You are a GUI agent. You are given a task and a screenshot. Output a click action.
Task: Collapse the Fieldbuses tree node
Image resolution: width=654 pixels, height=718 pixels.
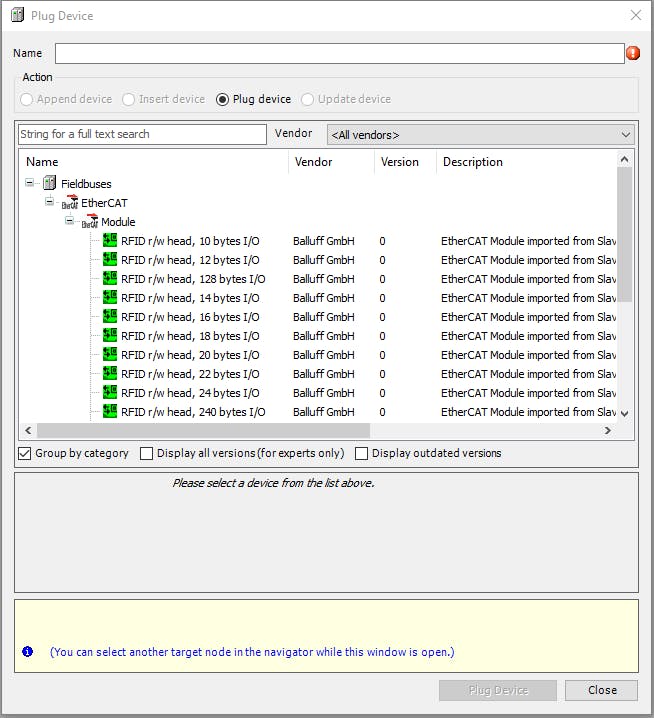pos(29,183)
